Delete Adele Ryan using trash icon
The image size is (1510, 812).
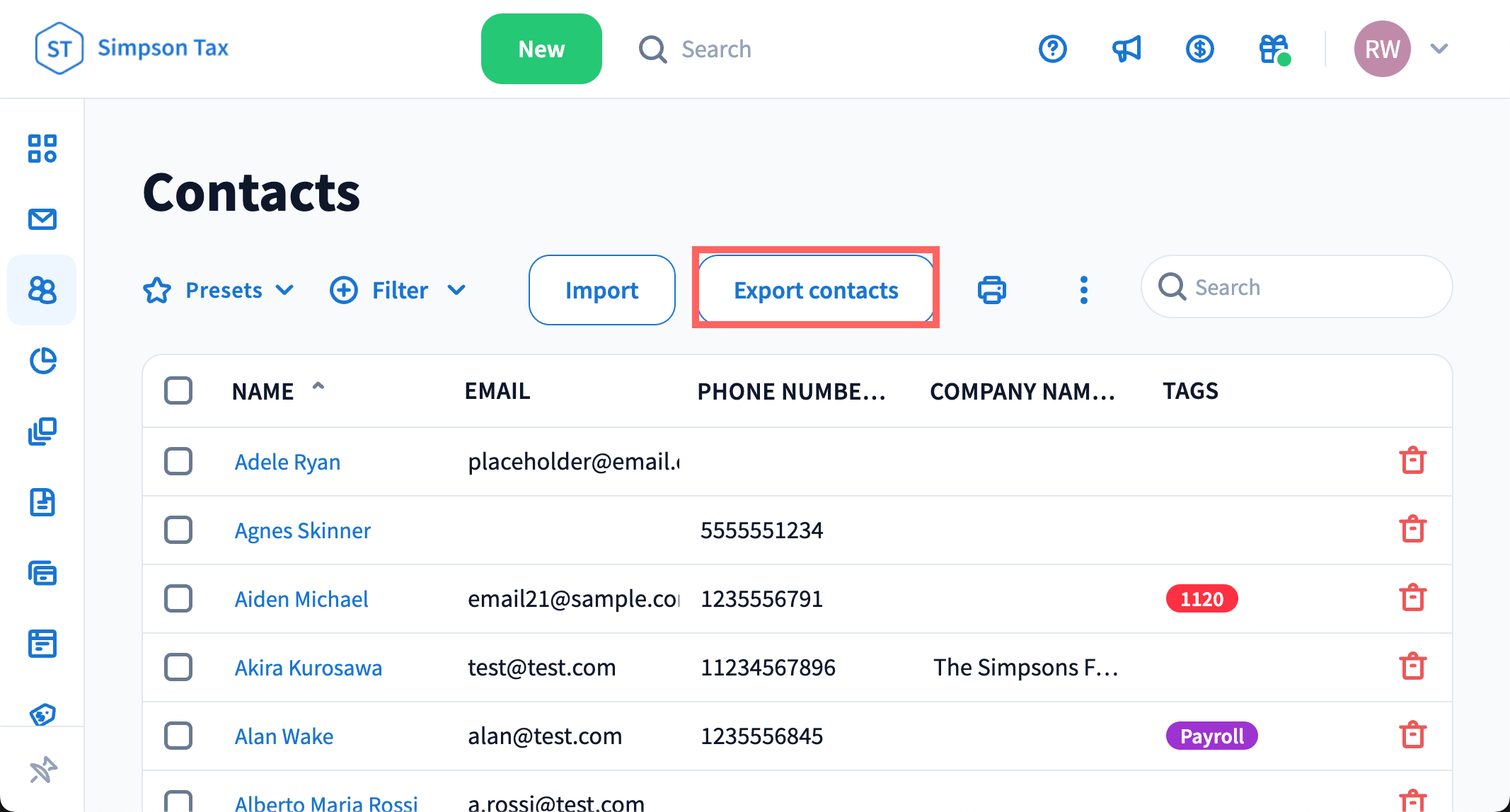pyautogui.click(x=1412, y=460)
